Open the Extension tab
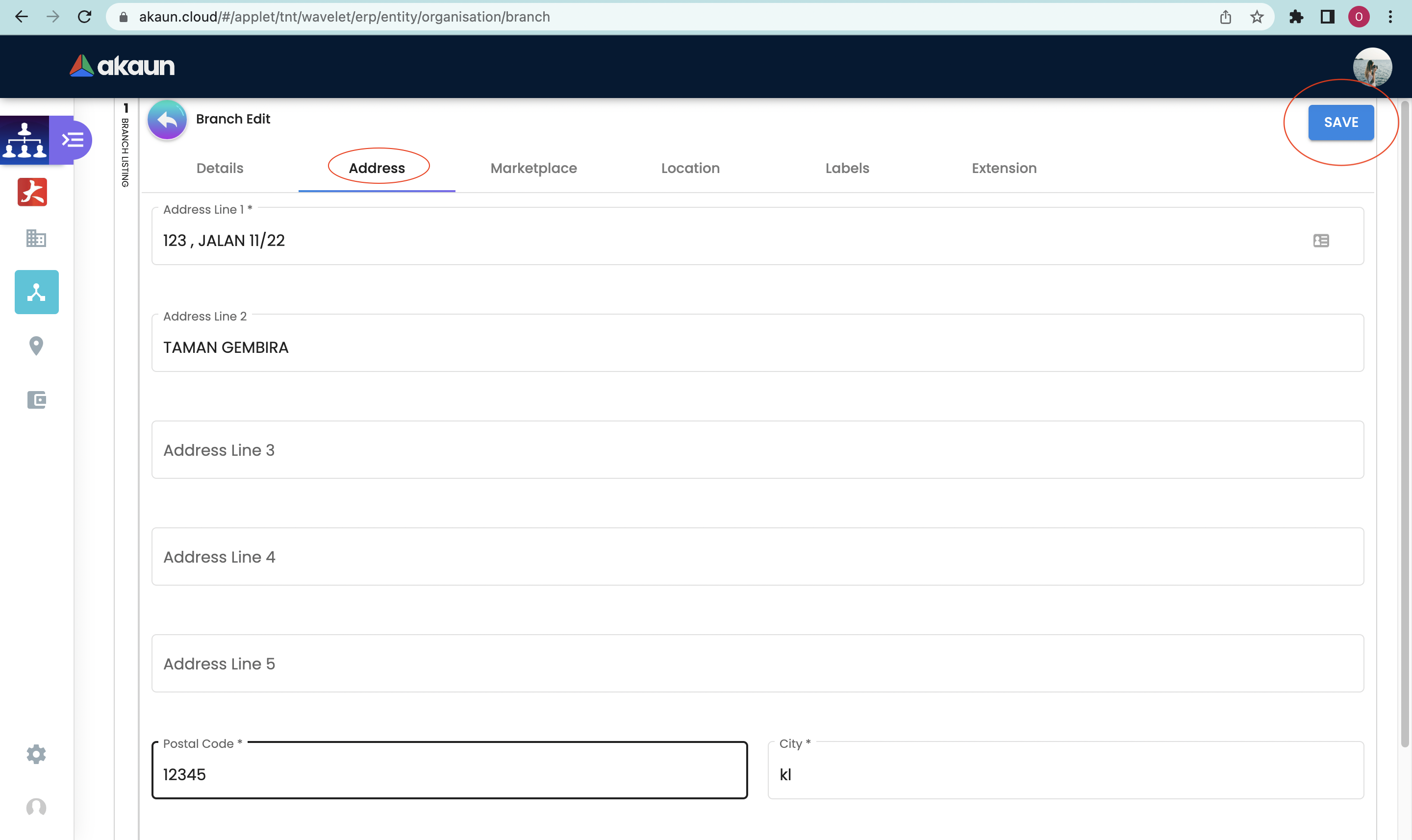The image size is (1412, 840). click(x=1004, y=168)
